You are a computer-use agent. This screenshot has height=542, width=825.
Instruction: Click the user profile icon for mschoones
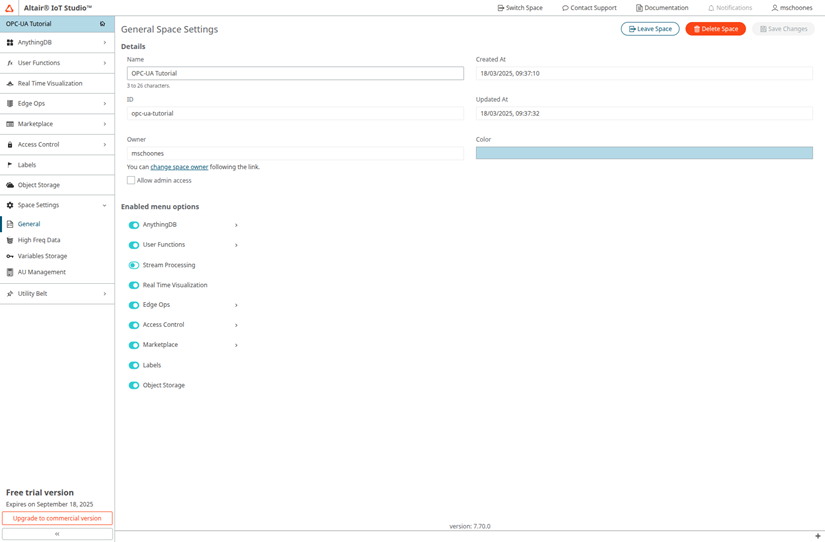coord(775,8)
